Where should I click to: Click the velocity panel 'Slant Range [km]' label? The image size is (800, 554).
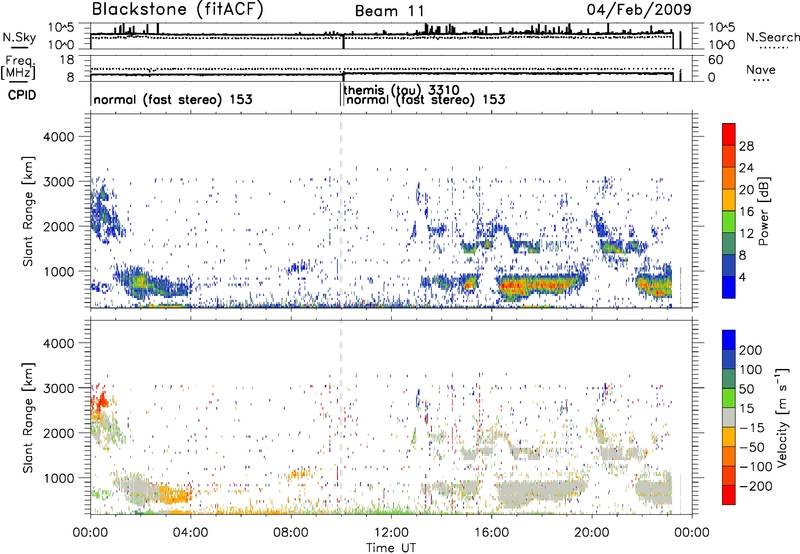pyautogui.click(x=28, y=418)
